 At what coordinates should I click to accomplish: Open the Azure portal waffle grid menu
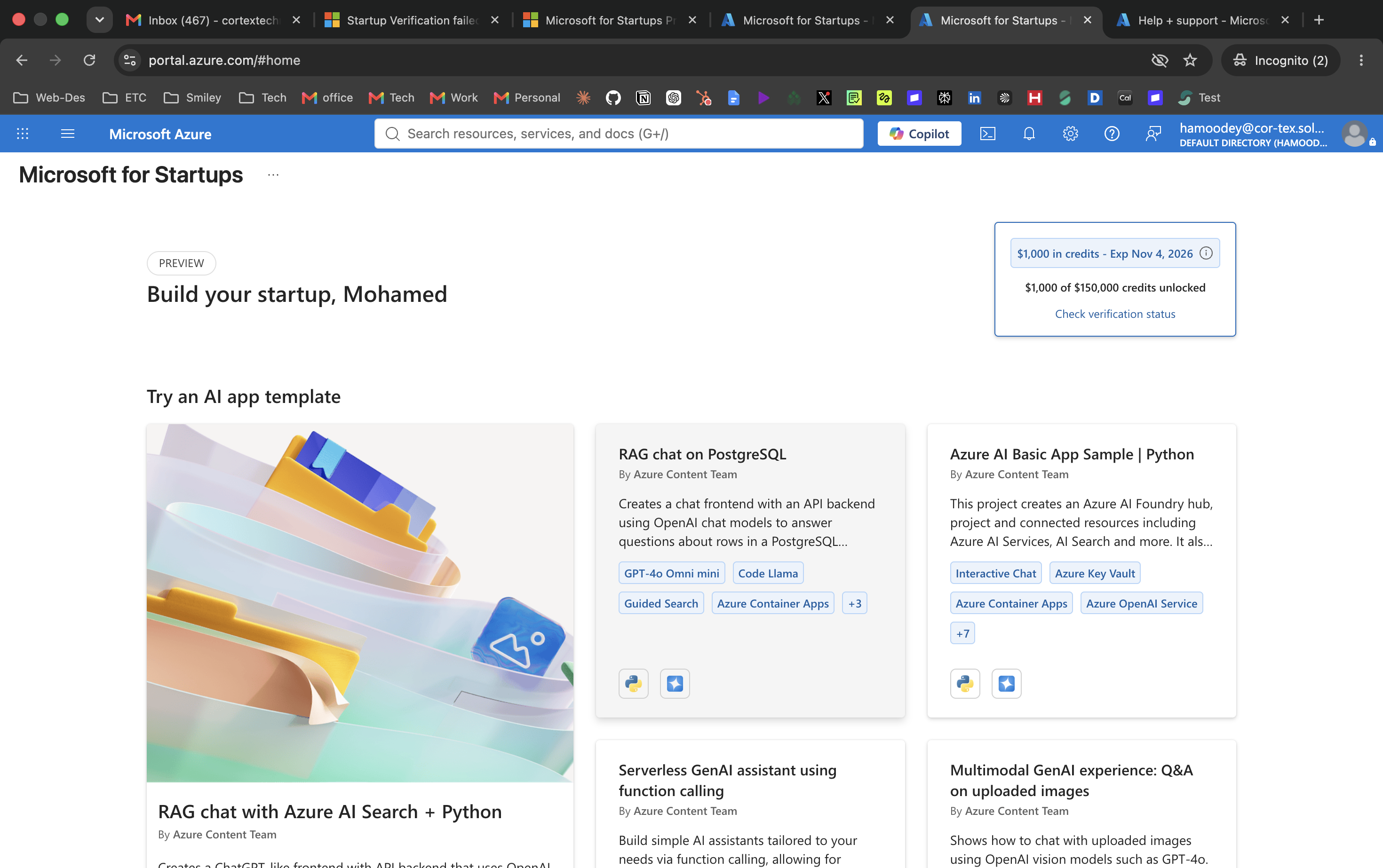click(23, 134)
